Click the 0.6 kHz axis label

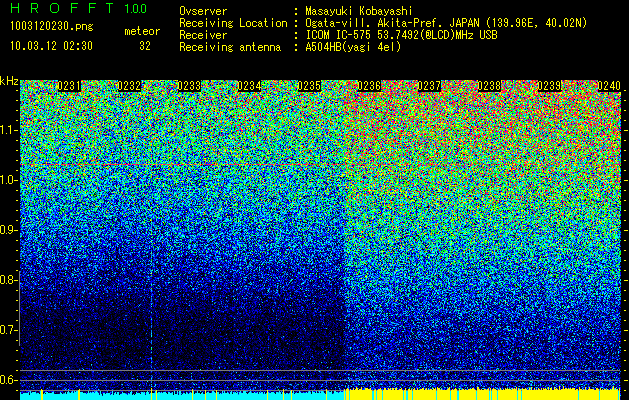click(8, 380)
